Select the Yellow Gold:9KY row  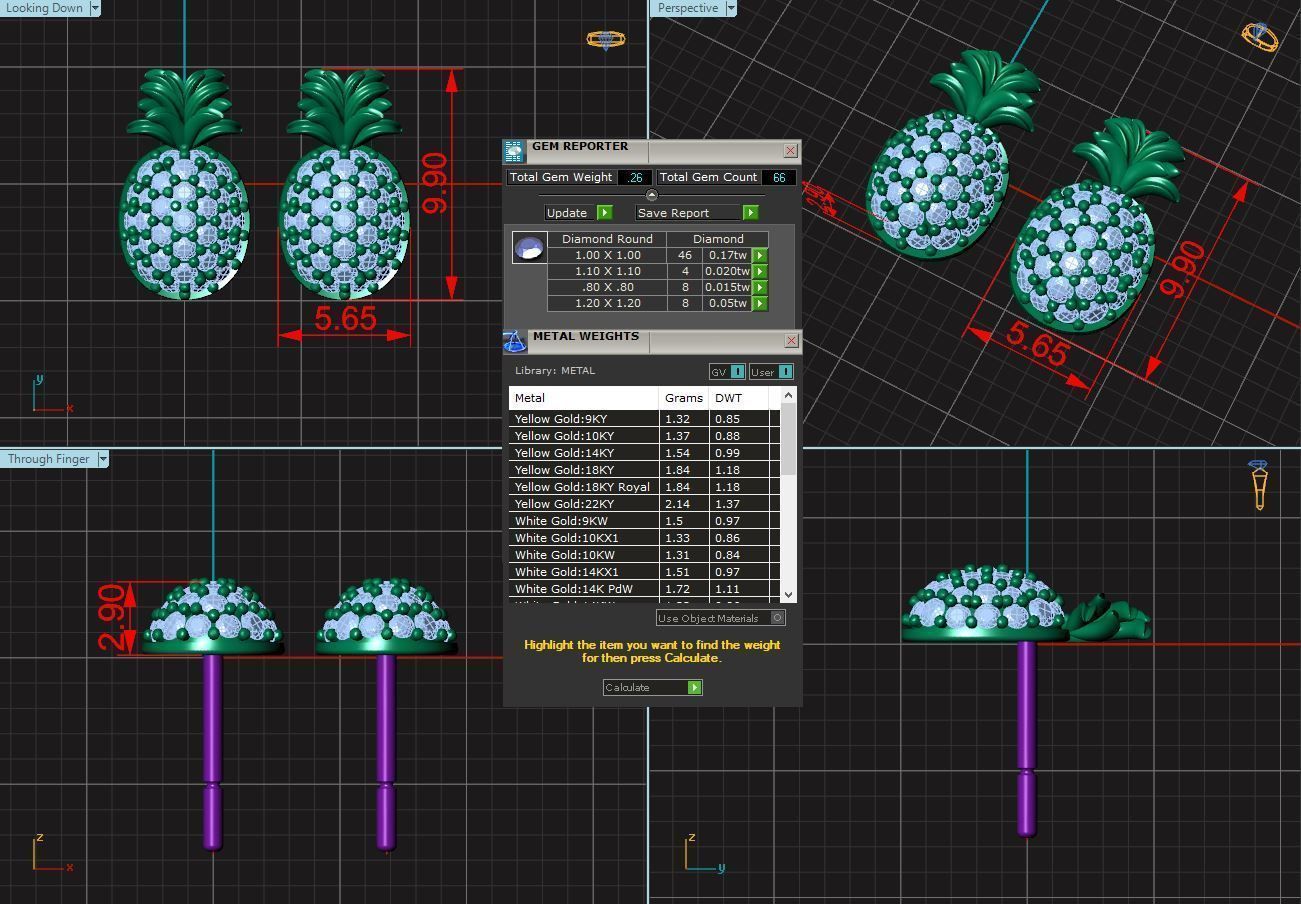[x=644, y=419]
